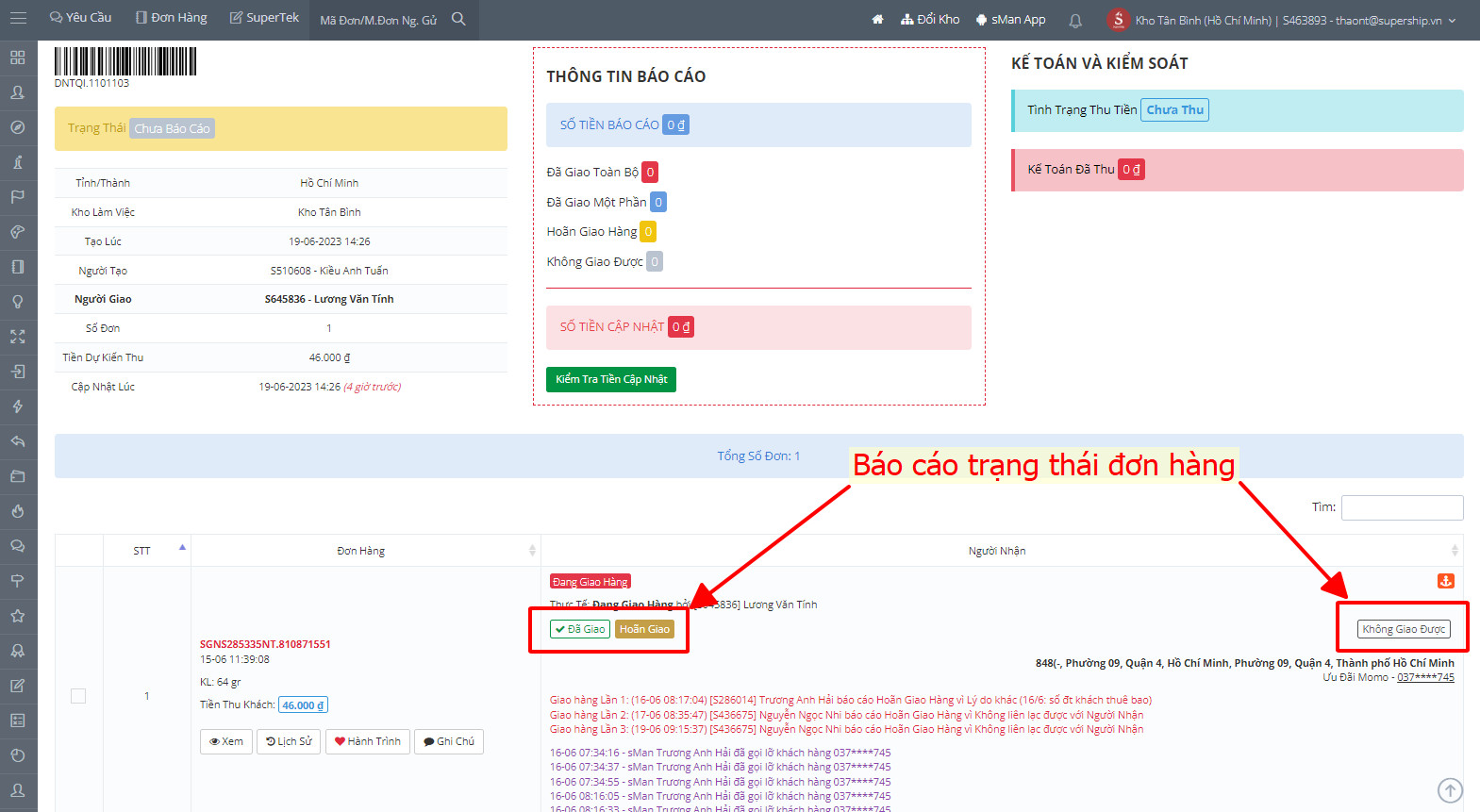This screenshot has width=1480, height=812.
Task: Click Ghi Chú button for the order
Action: click(449, 741)
